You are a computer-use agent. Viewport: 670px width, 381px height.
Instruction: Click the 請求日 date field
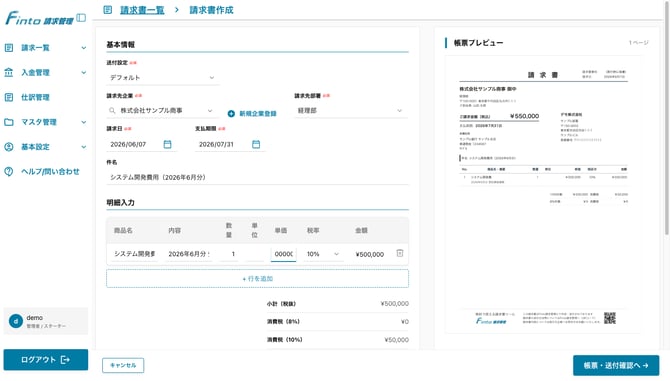click(141, 144)
